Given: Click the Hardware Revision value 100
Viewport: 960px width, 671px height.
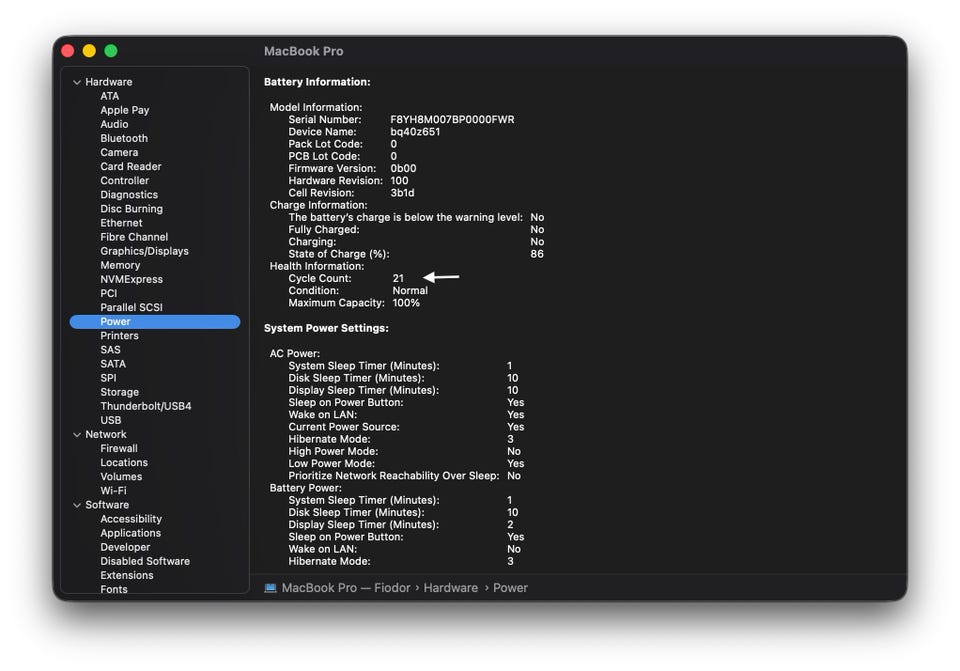Looking at the screenshot, I should coord(399,181).
